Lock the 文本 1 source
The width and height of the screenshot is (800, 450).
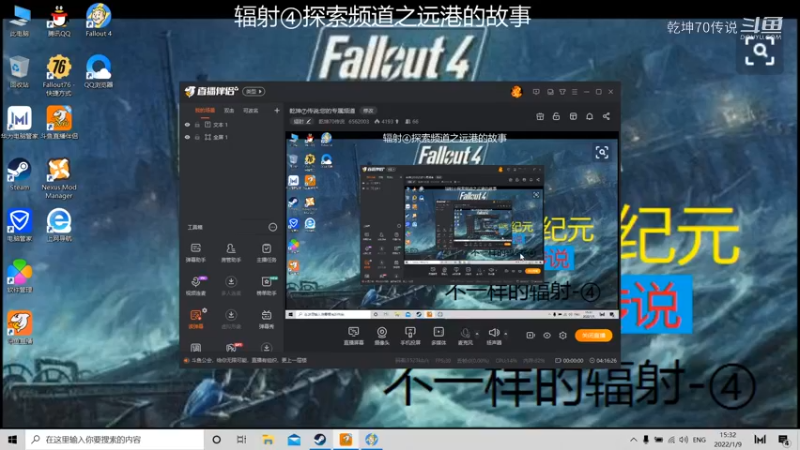tap(197, 124)
